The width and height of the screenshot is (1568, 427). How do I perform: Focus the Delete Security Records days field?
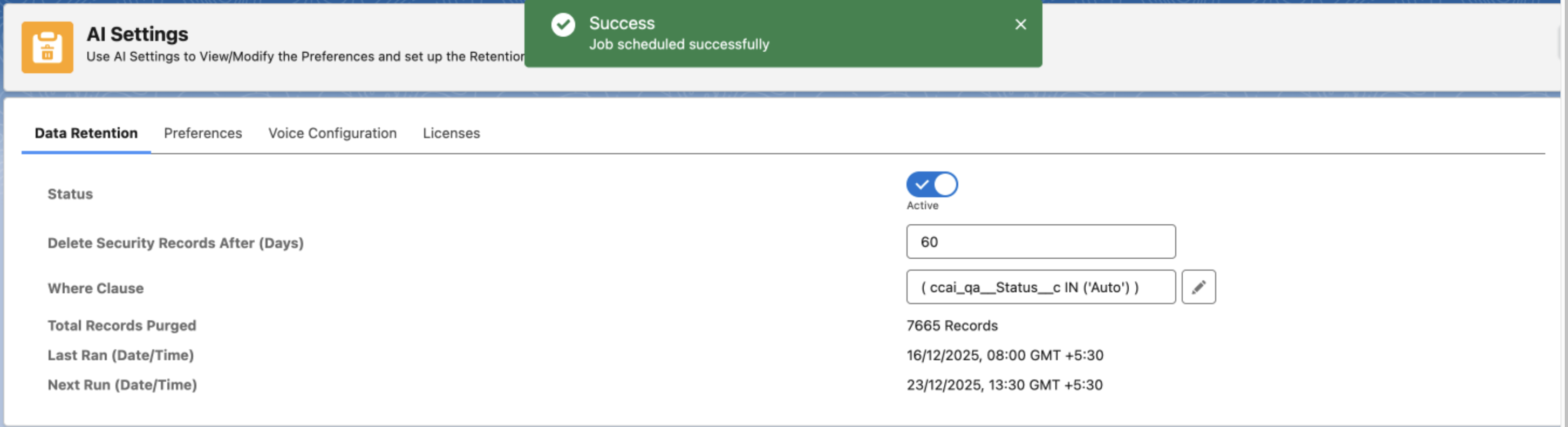(1040, 242)
